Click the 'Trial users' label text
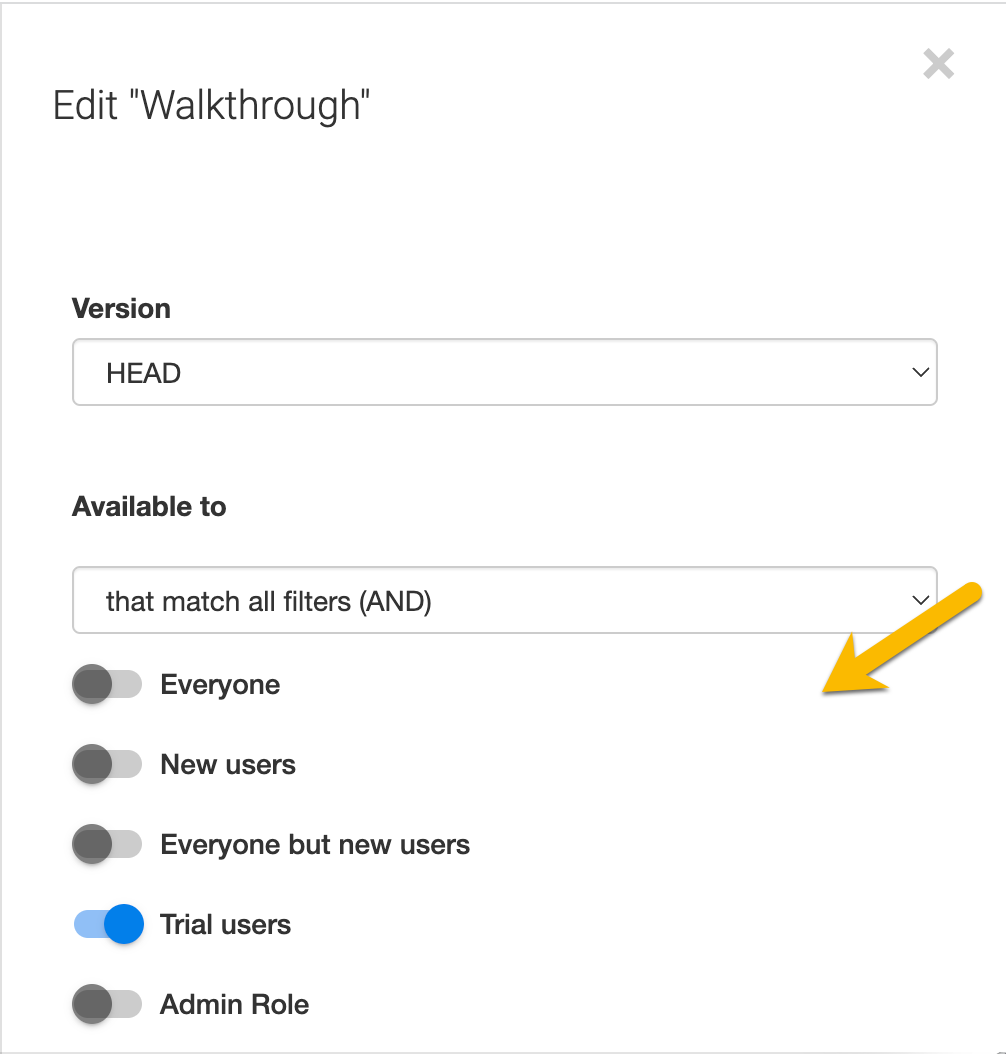1006x1054 pixels. point(226,925)
